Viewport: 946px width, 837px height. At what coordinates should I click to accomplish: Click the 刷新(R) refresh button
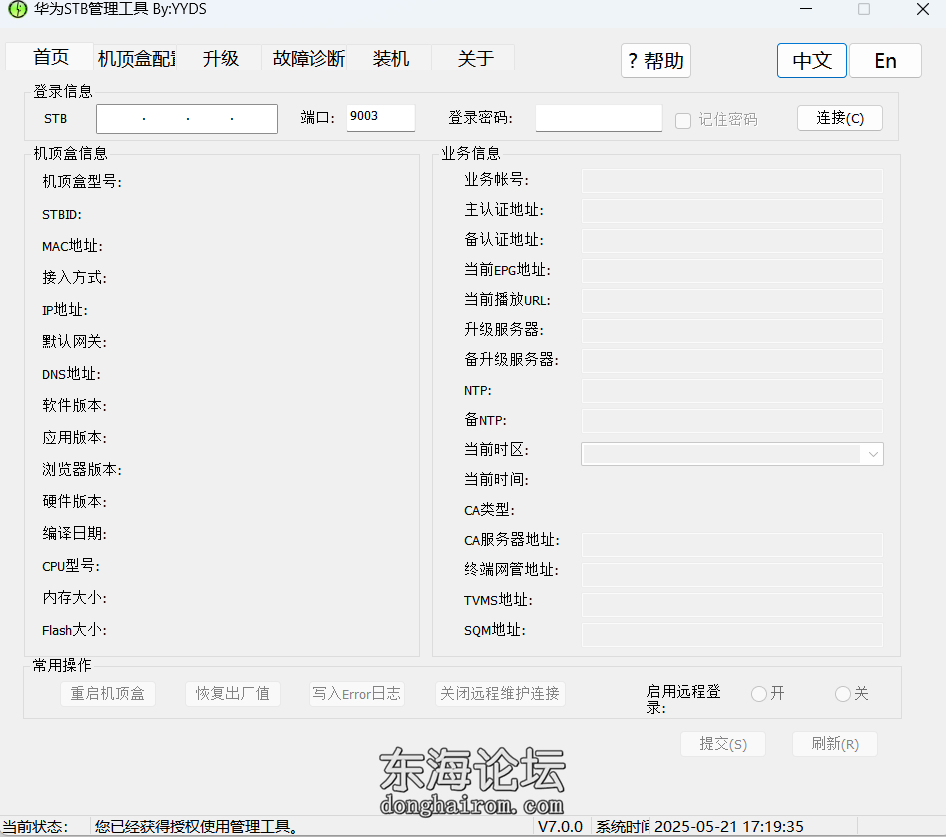[834, 744]
